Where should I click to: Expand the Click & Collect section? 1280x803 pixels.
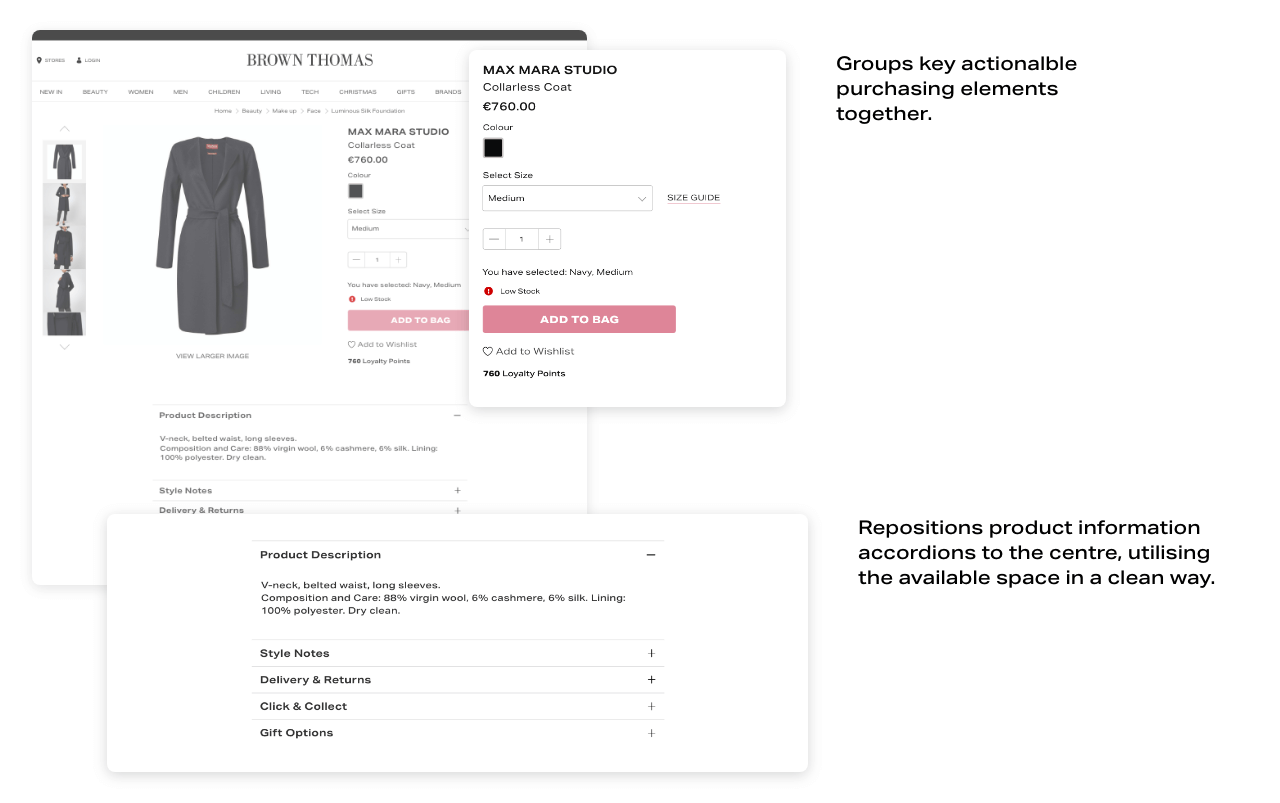[650, 705]
